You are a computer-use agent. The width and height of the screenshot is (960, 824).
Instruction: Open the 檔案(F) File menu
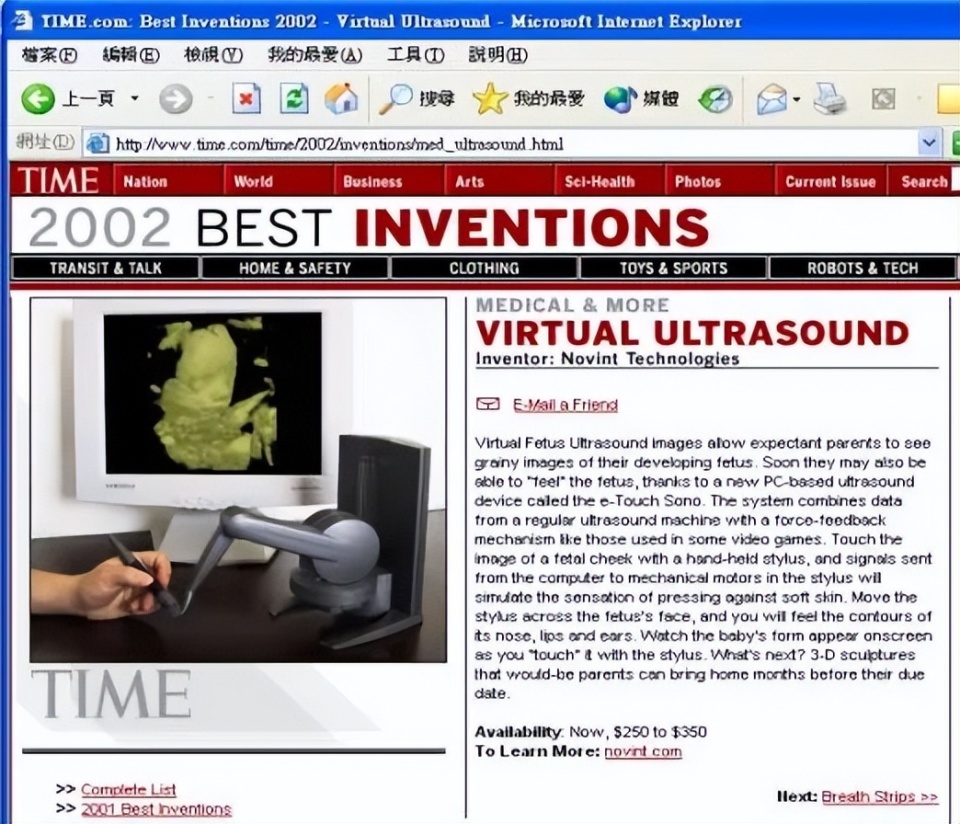[x=49, y=55]
